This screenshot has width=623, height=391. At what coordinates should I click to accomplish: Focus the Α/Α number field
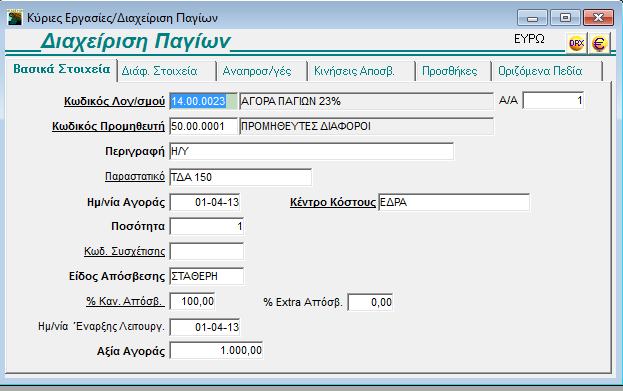point(553,100)
